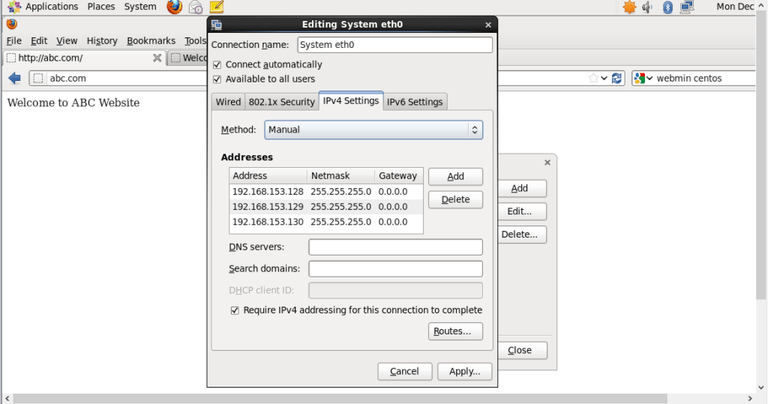Image resolution: width=768 pixels, height=404 pixels.
Task: Open the Firefox File menu
Action: [14, 41]
